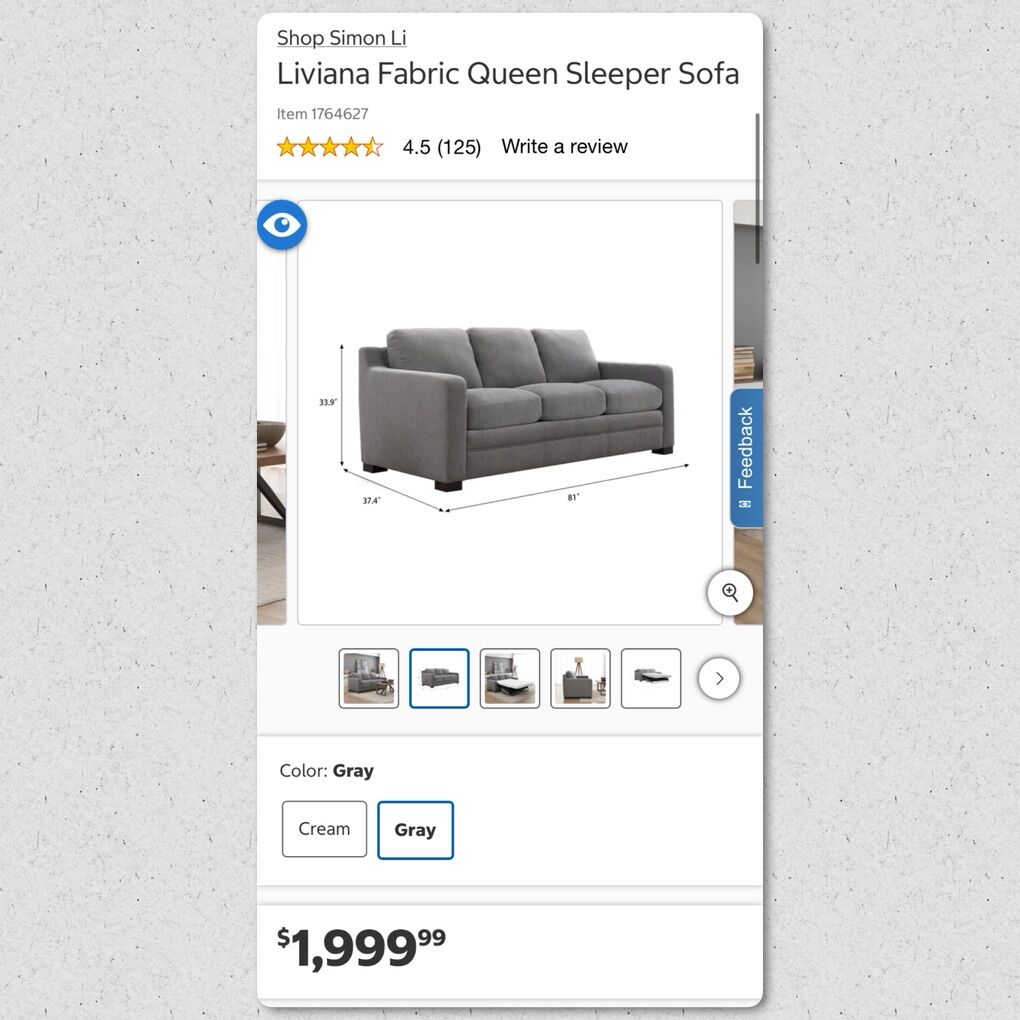1020x1020 pixels.
Task: Select the Gray color option
Action: pyautogui.click(x=415, y=830)
